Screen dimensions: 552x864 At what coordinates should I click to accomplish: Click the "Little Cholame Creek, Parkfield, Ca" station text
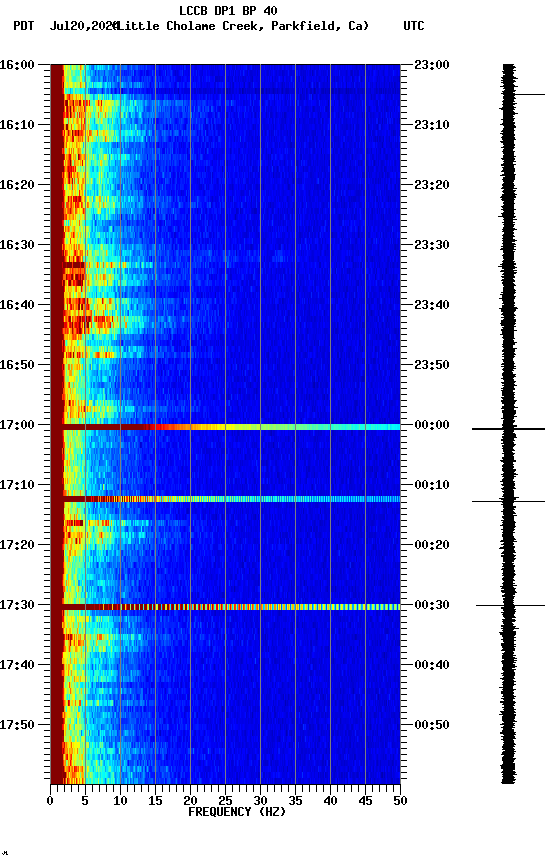[242, 26]
